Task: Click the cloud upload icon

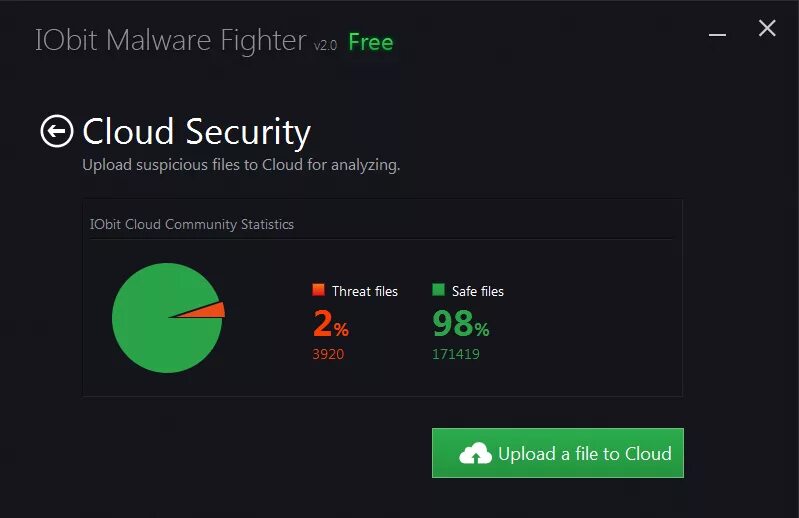Action: click(x=476, y=454)
